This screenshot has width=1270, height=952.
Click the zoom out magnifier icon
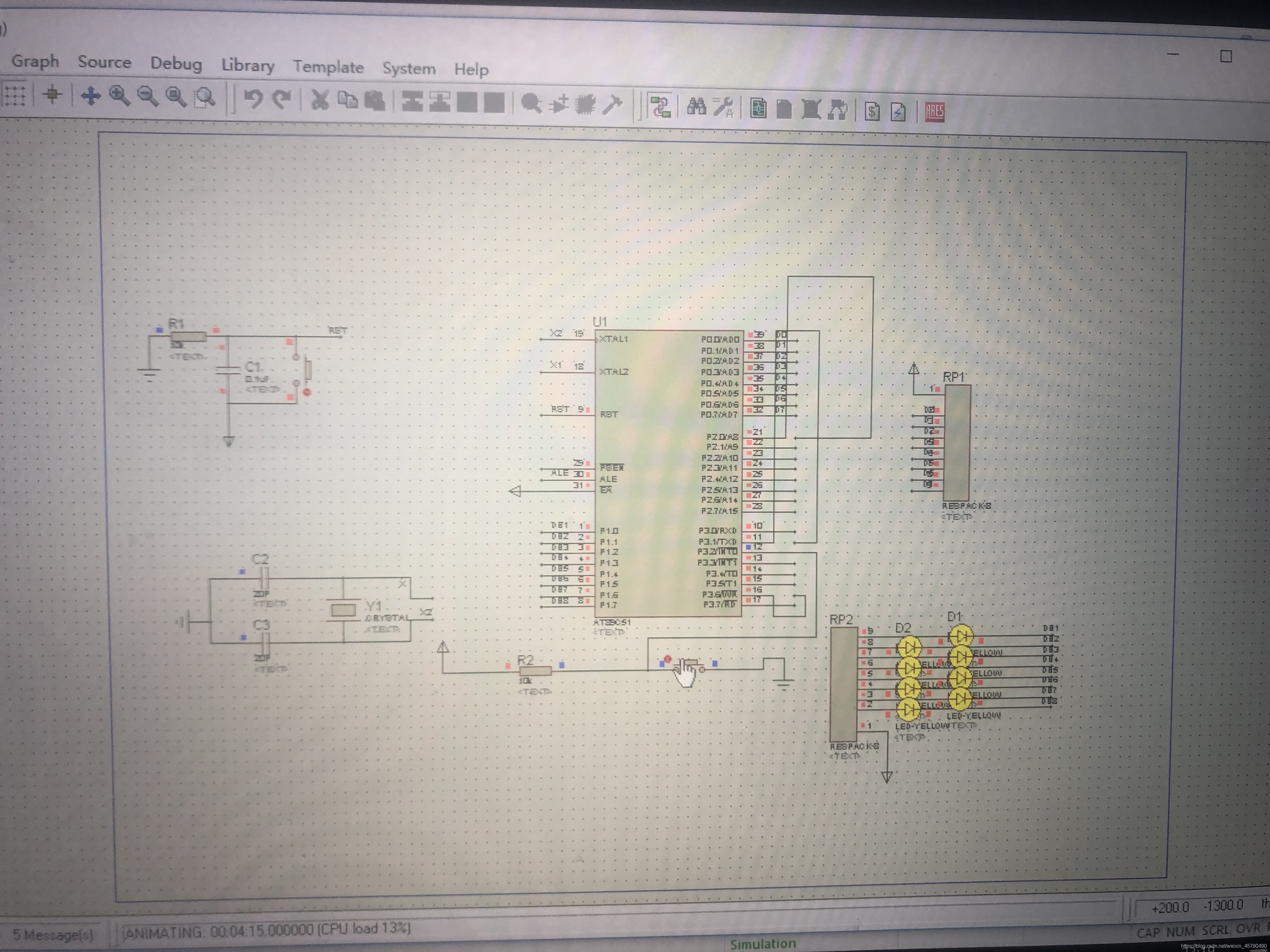click(147, 96)
